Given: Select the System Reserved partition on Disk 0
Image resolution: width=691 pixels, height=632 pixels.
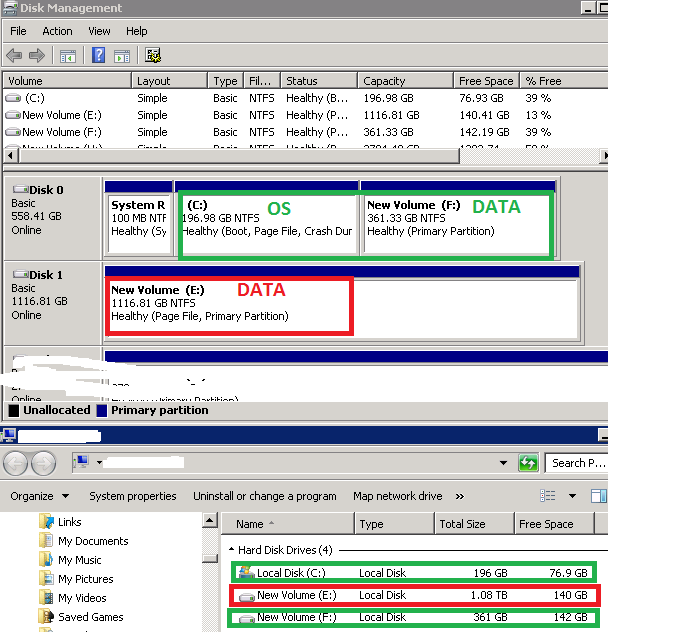Looking at the screenshot, I should pos(138,219).
